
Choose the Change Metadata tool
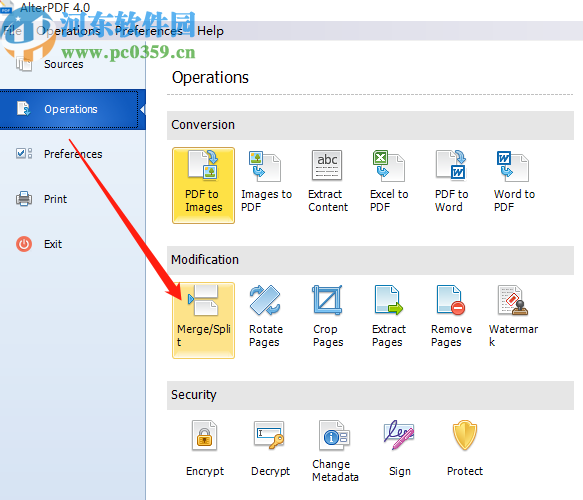335,451
